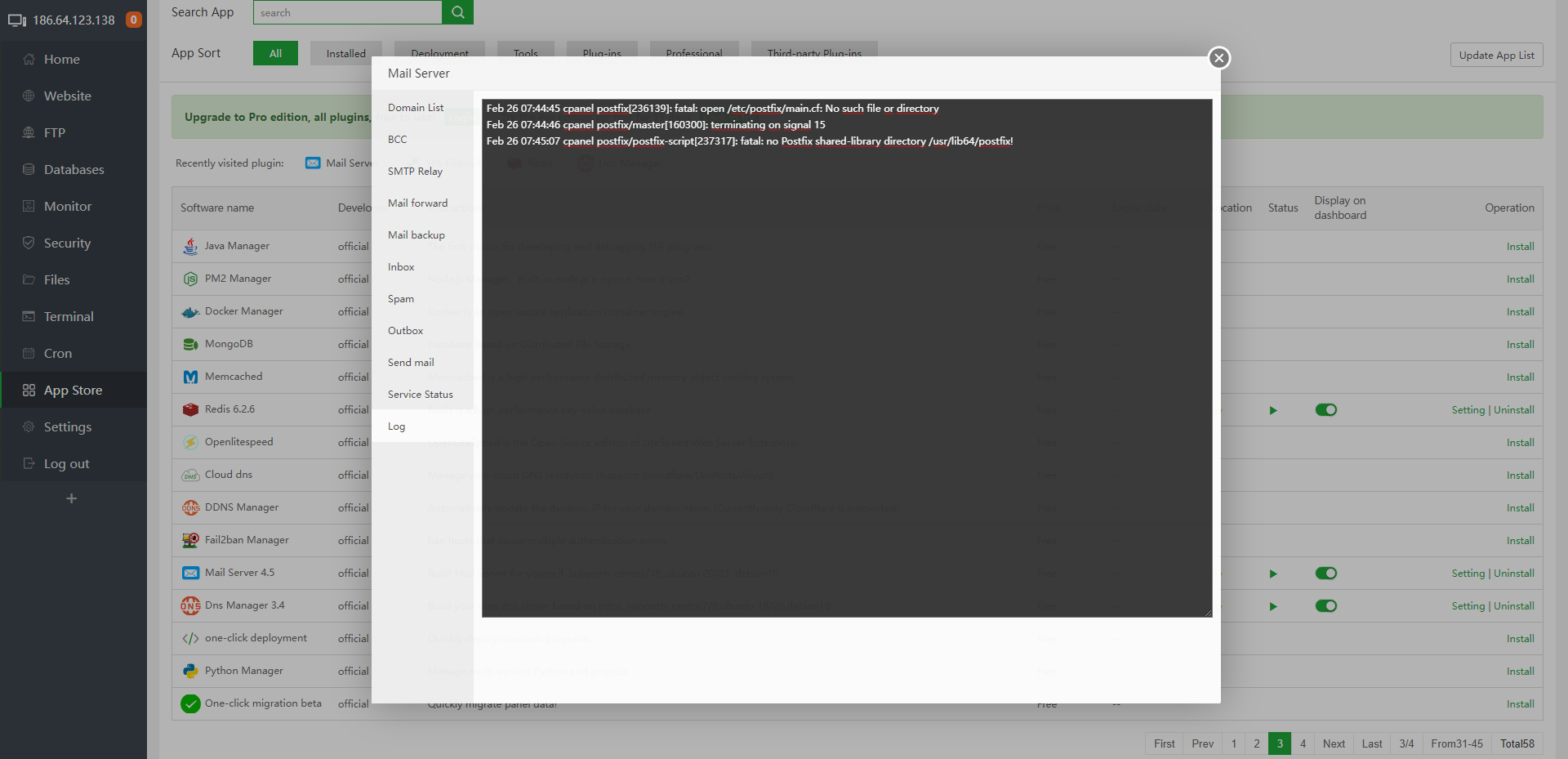
Task: Click the Cron sidebar icon
Action: click(29, 353)
